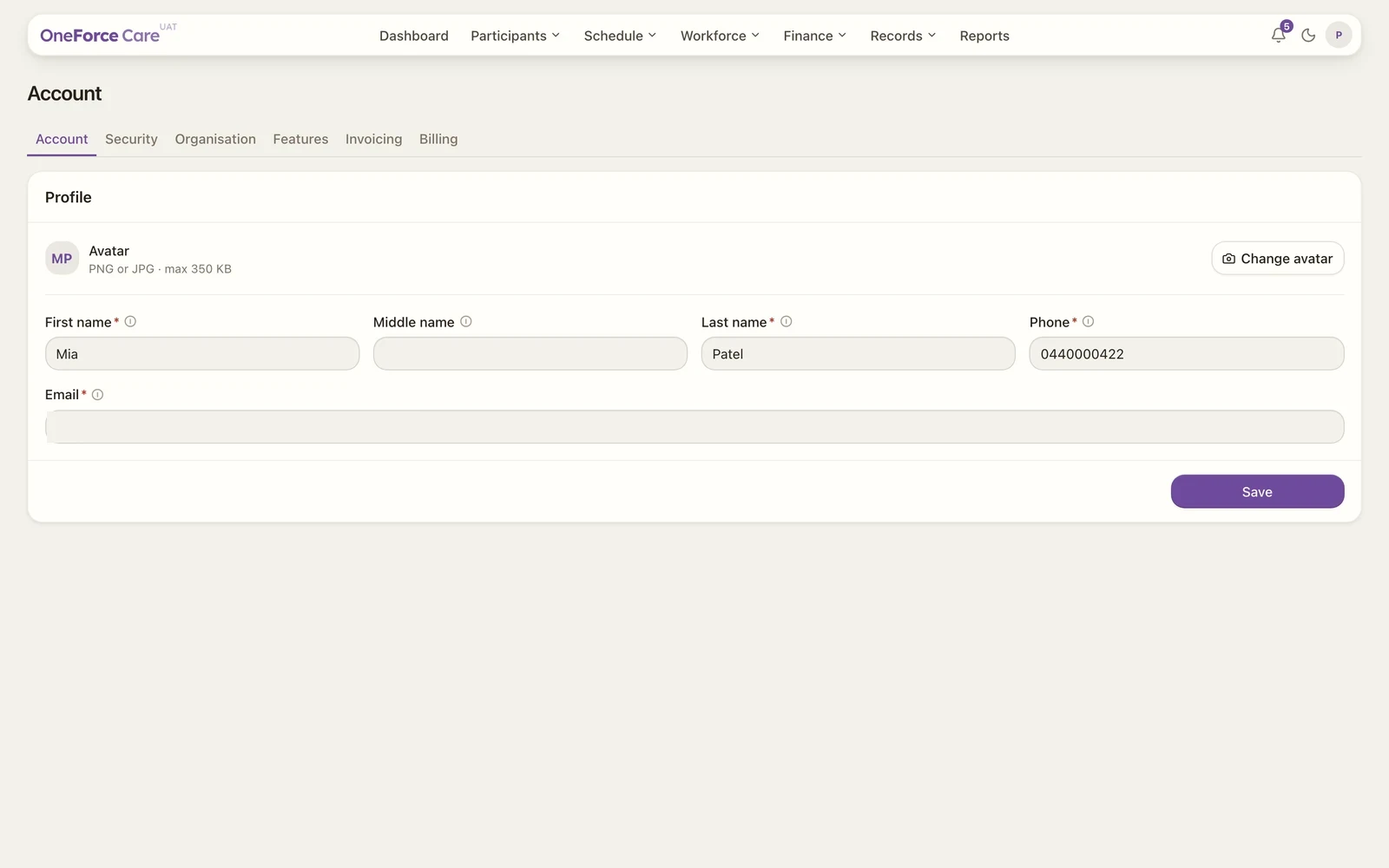Open the user profile avatar menu
1389x868 pixels.
[x=1339, y=36]
